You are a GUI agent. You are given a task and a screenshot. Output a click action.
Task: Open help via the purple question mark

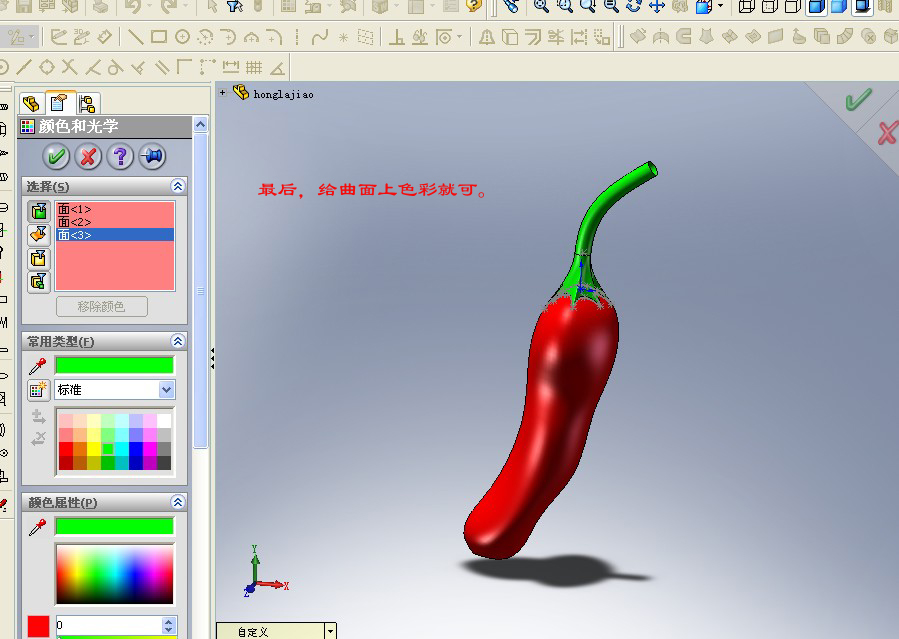pos(120,156)
